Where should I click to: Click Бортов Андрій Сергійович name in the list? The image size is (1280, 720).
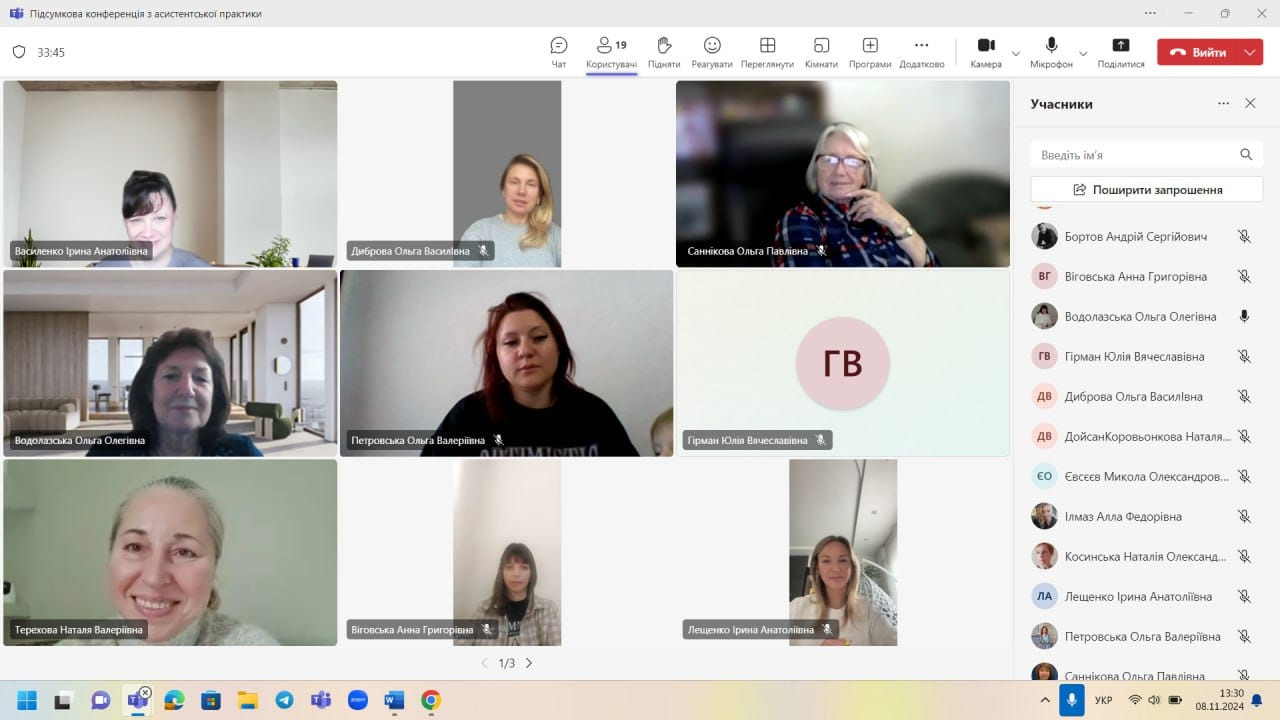click(1136, 237)
